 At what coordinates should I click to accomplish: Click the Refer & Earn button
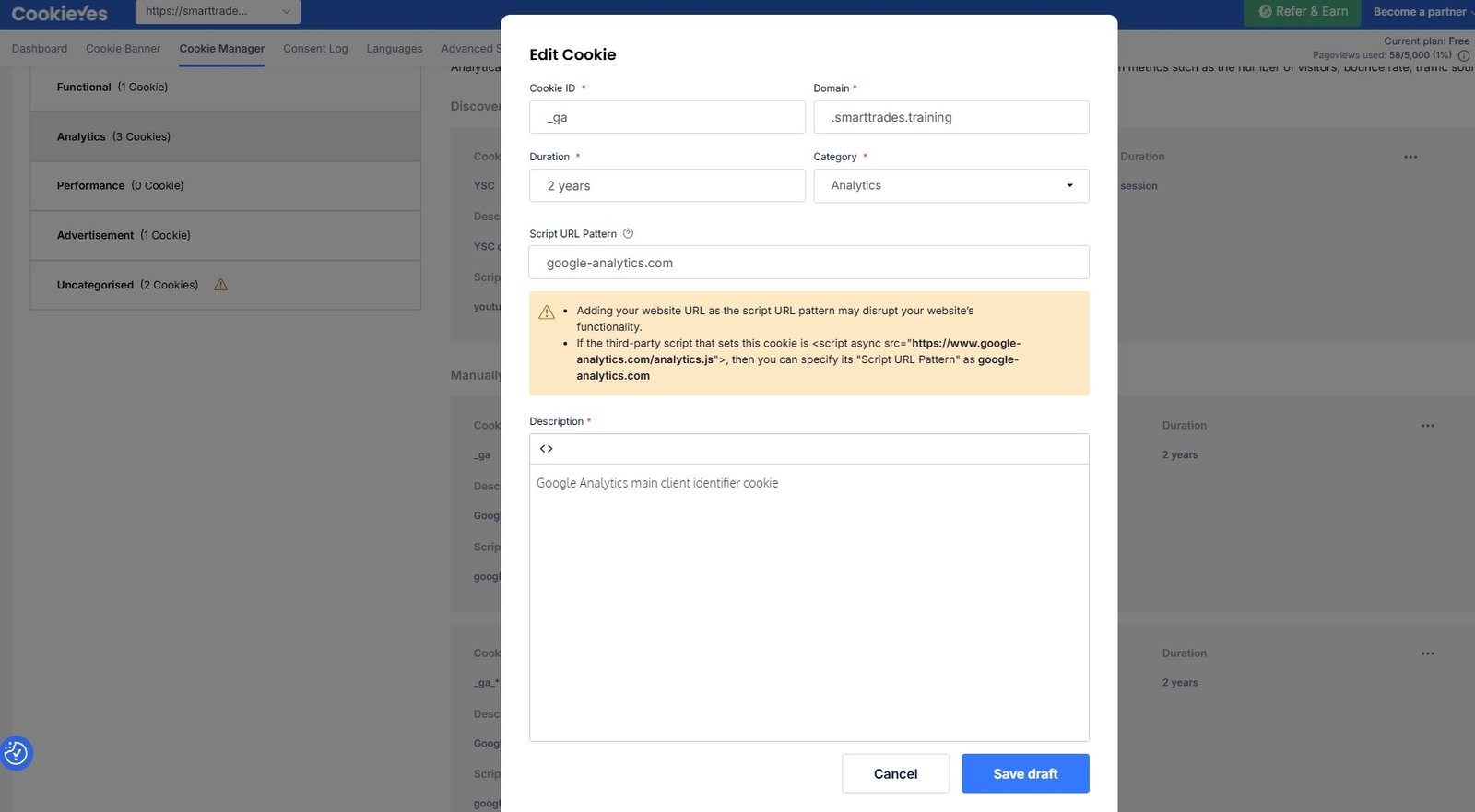(x=1302, y=12)
